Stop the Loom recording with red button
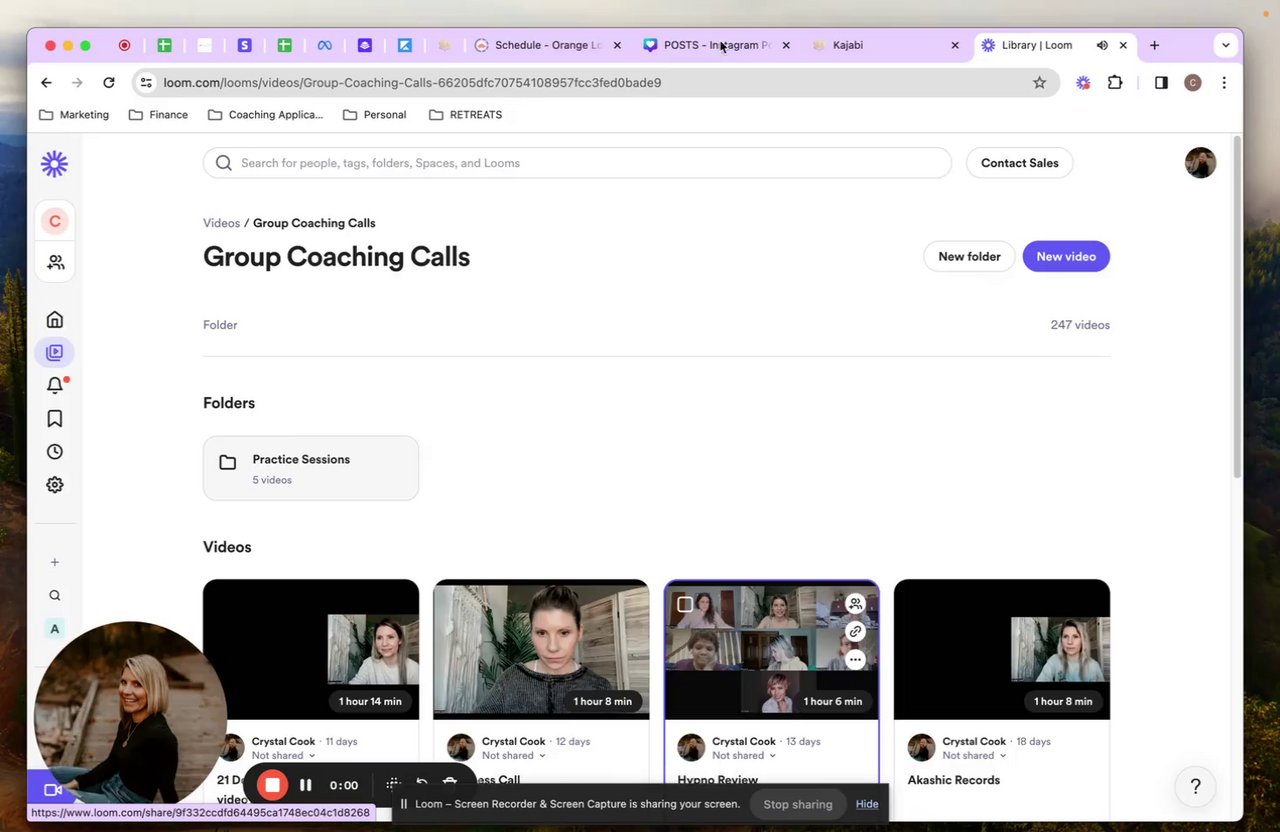Screen dimensions: 1280x832 tap(272, 785)
